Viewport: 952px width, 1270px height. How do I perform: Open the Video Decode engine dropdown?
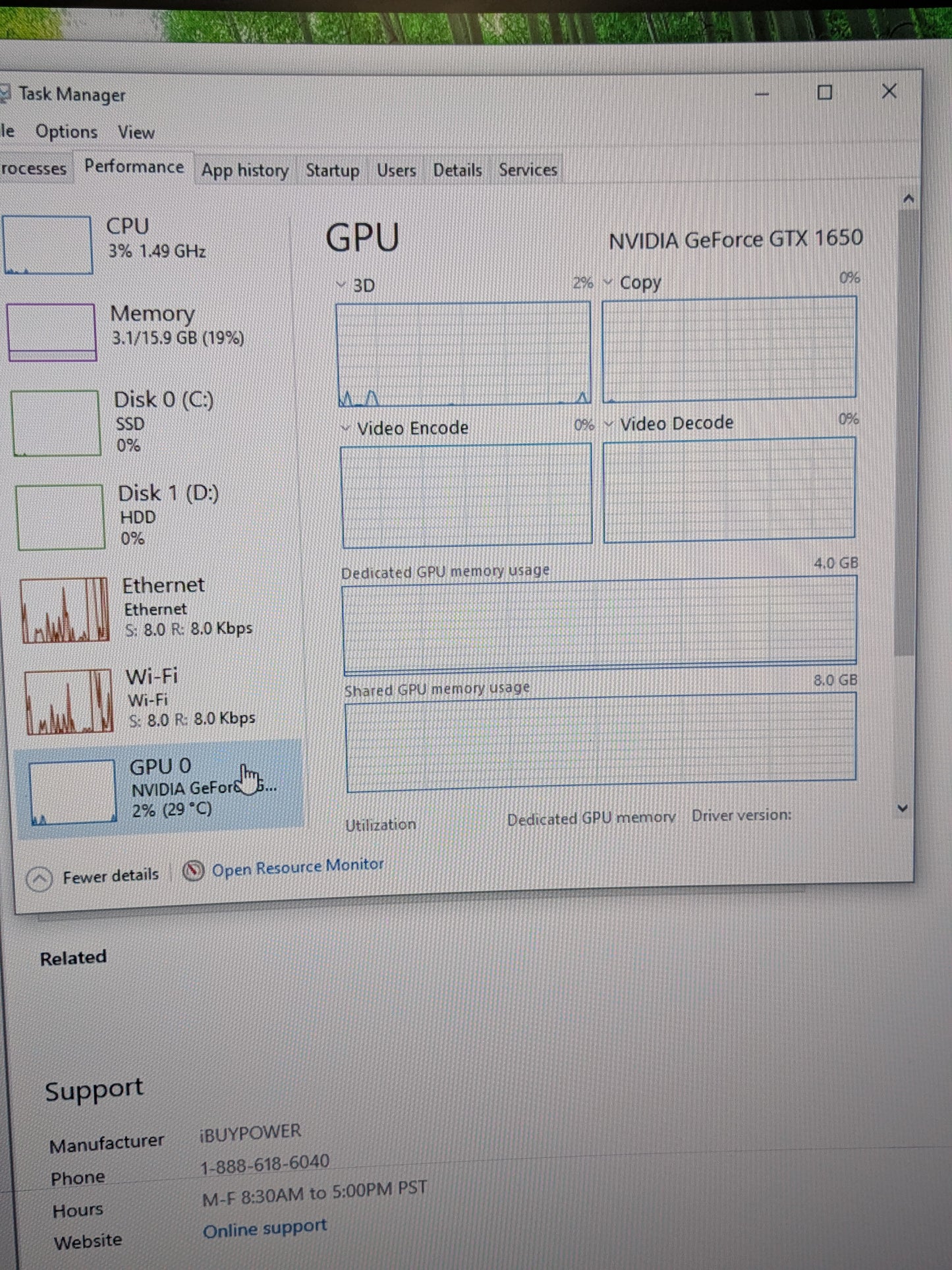[x=609, y=424]
